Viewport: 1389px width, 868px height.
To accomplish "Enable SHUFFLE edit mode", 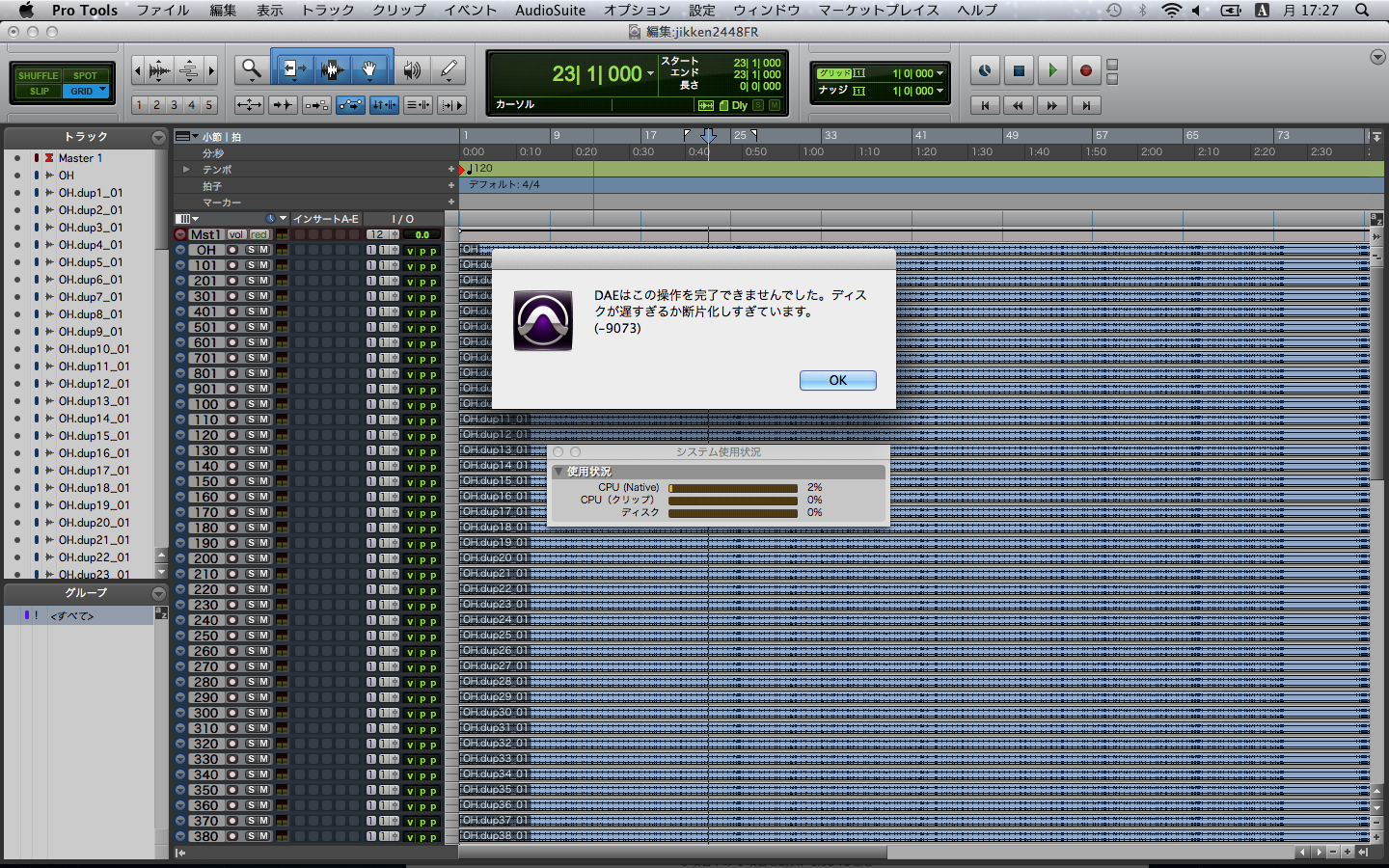I will point(39,75).
